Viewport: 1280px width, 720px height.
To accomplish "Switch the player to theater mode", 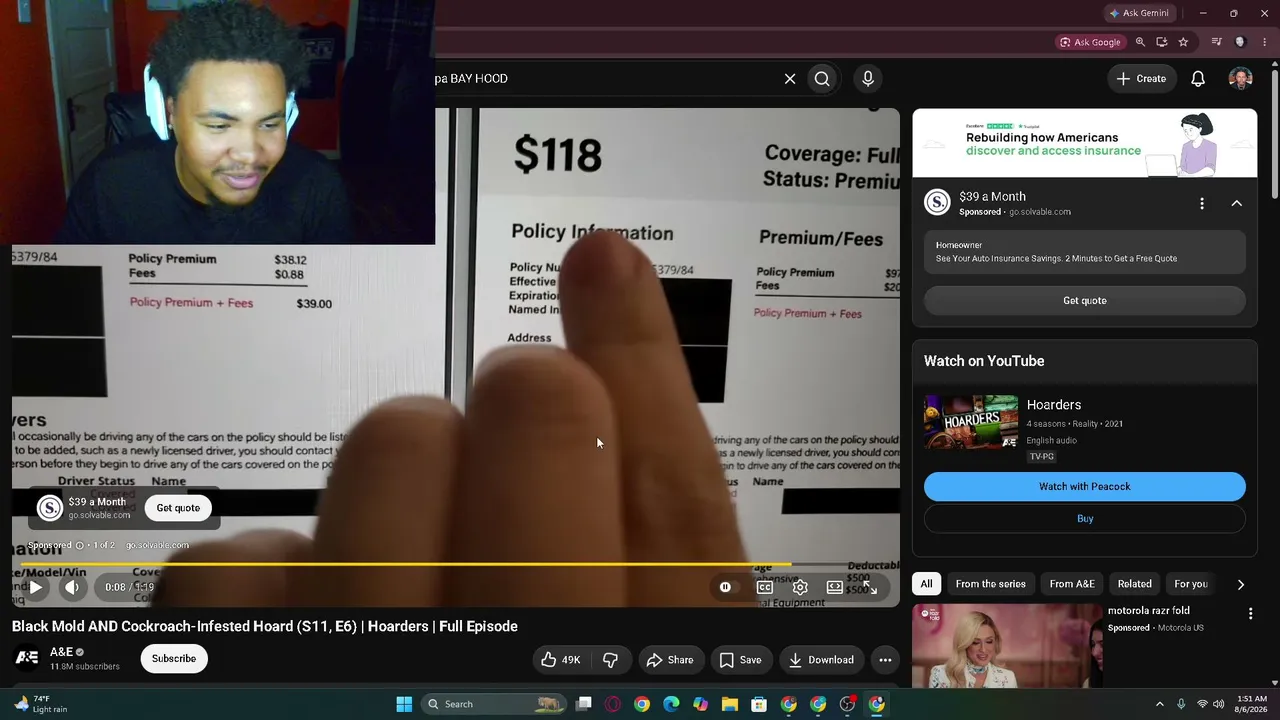I will [834, 587].
